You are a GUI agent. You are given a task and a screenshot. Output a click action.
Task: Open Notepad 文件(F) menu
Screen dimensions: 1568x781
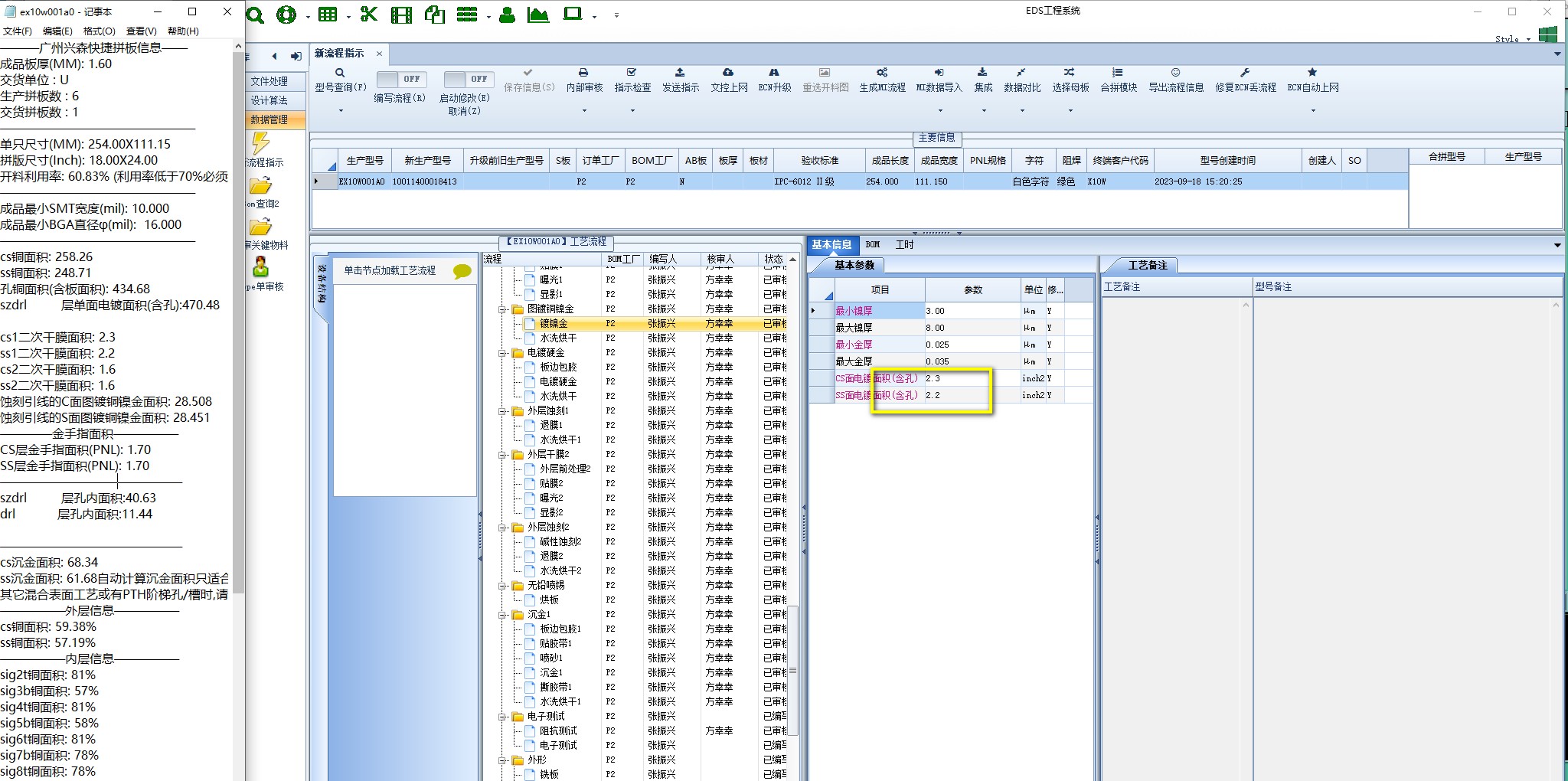tap(17, 31)
